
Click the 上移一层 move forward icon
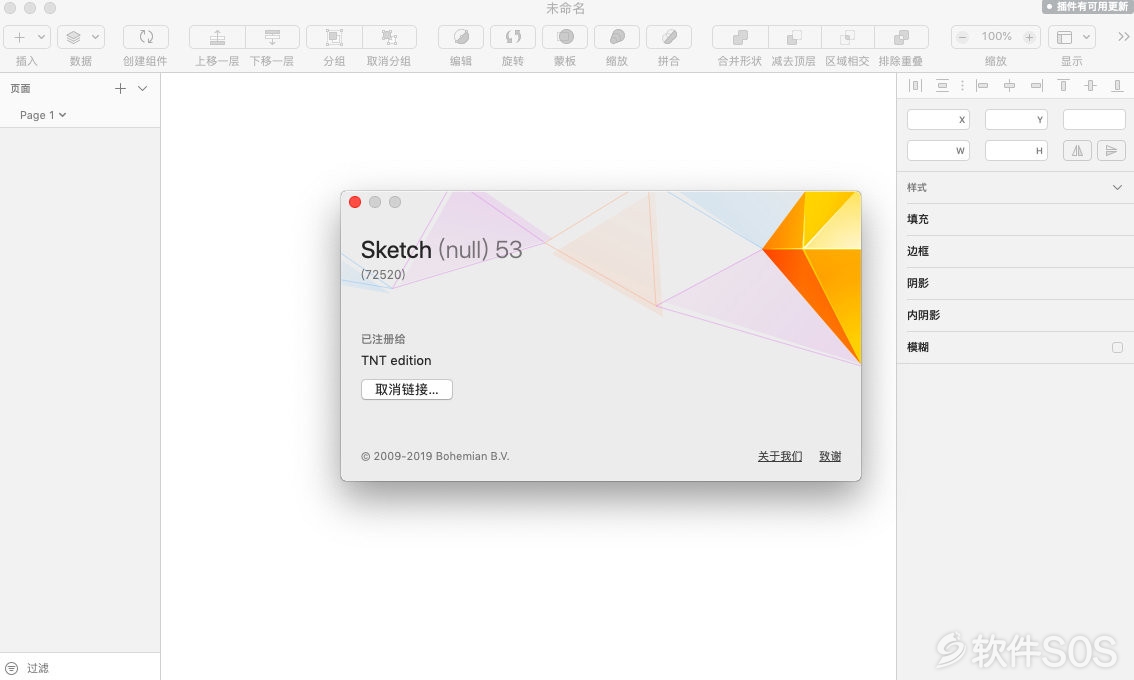[x=218, y=37]
